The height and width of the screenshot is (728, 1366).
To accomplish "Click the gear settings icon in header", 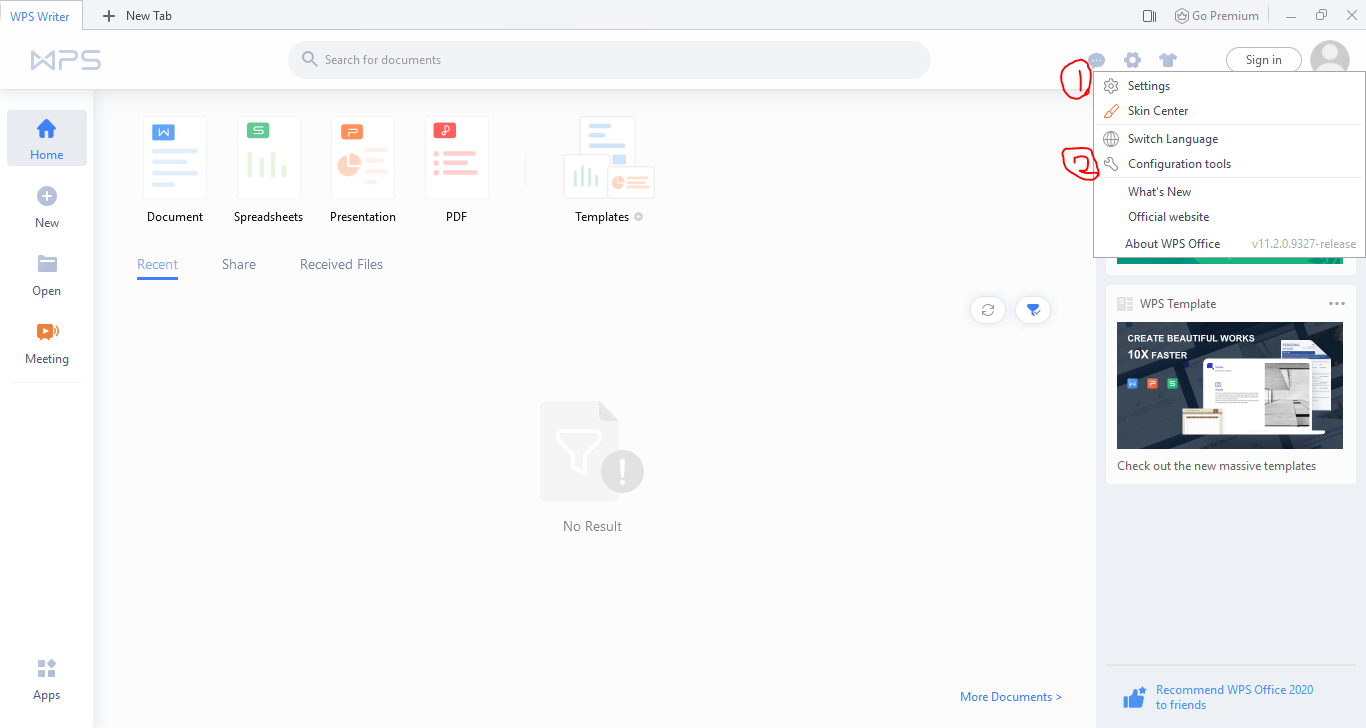I will 1132,60.
